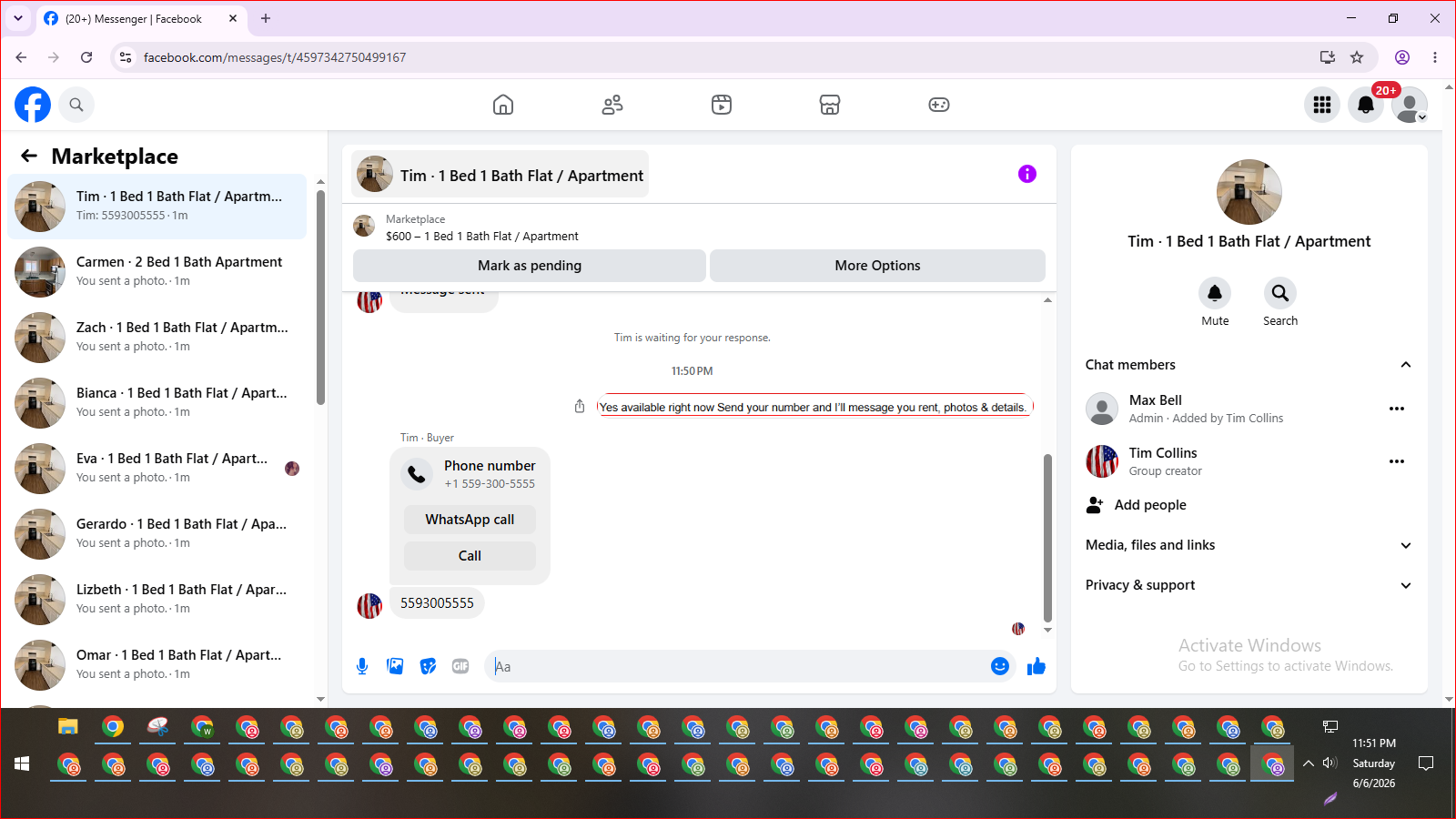The height and width of the screenshot is (819, 1456).
Task: Click the conversation list scrollbar
Action: (320, 297)
